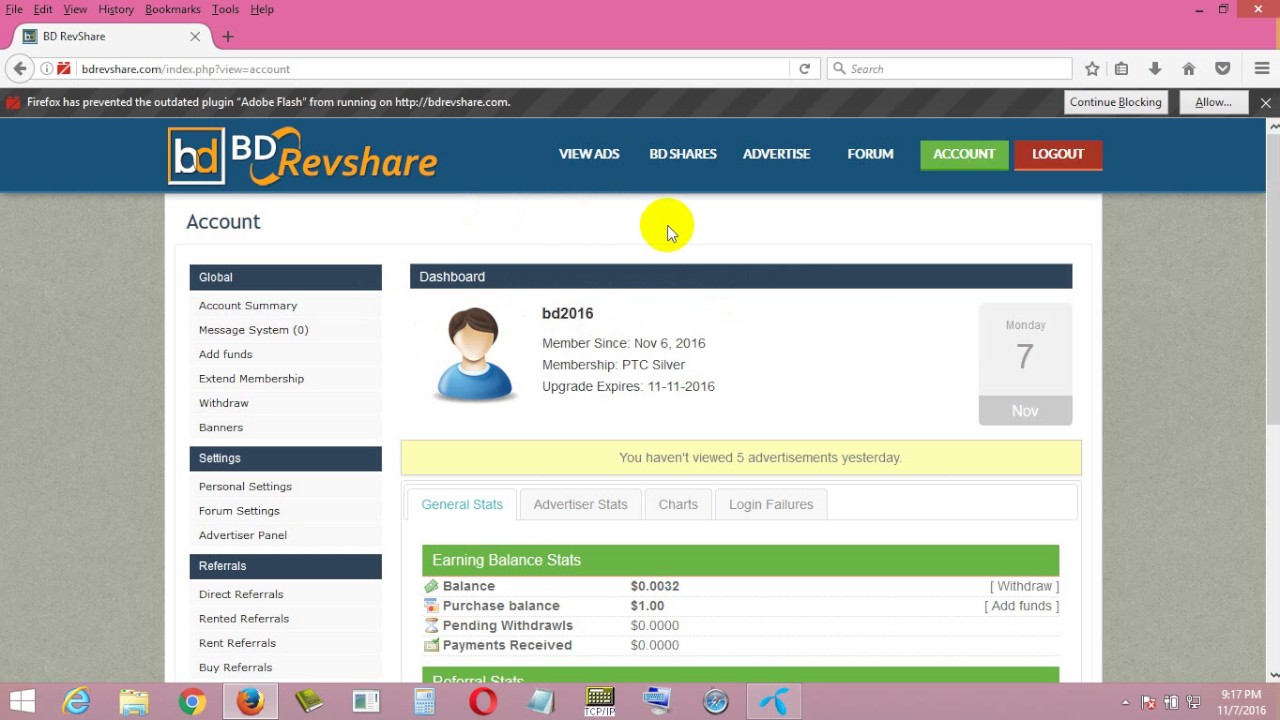Open ADVERTISE navigation link
Image resolution: width=1280 pixels, height=720 pixels.
coord(776,154)
